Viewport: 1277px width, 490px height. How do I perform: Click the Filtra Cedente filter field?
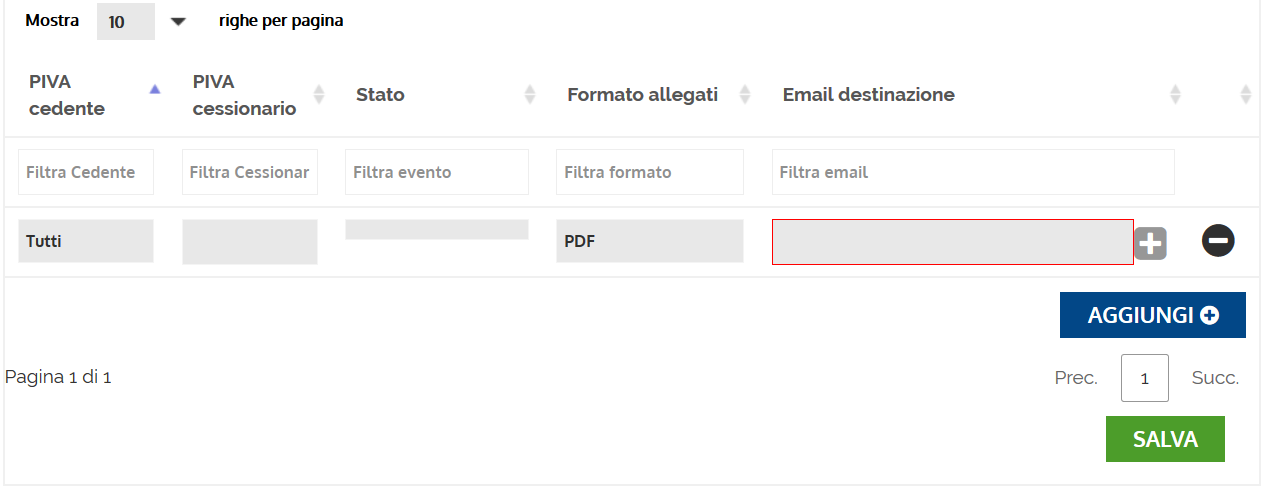86,172
